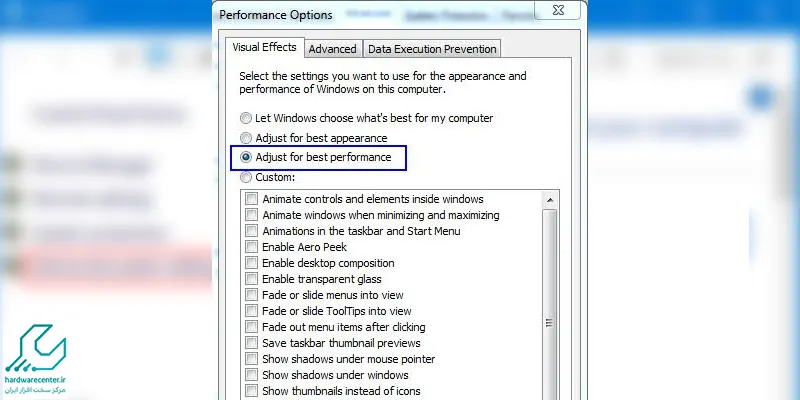Screen dimensions: 800x400
Task: Check Fade or slide ToolTips into view
Action: click(x=252, y=311)
